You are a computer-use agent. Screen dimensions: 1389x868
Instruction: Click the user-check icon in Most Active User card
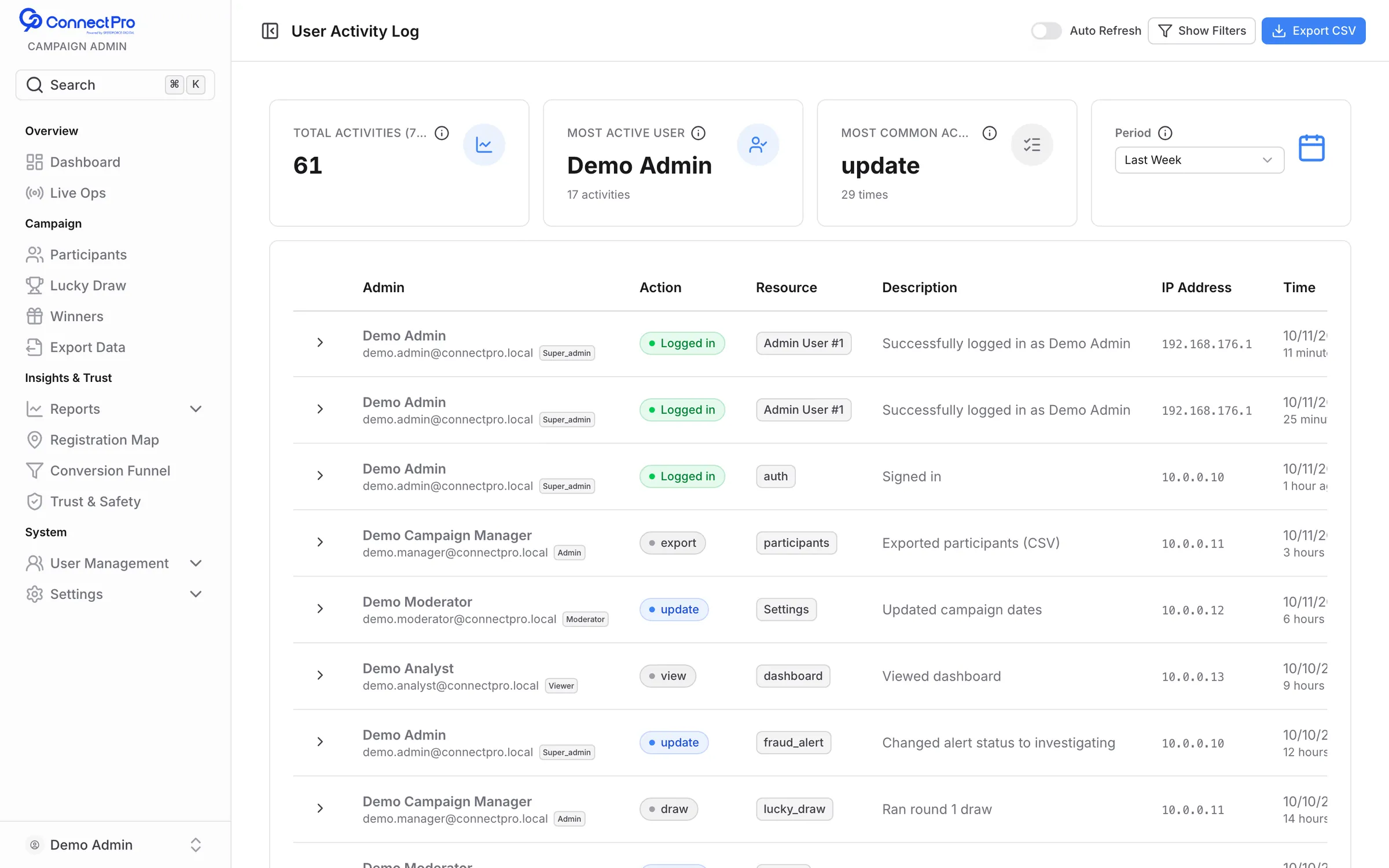click(x=758, y=145)
